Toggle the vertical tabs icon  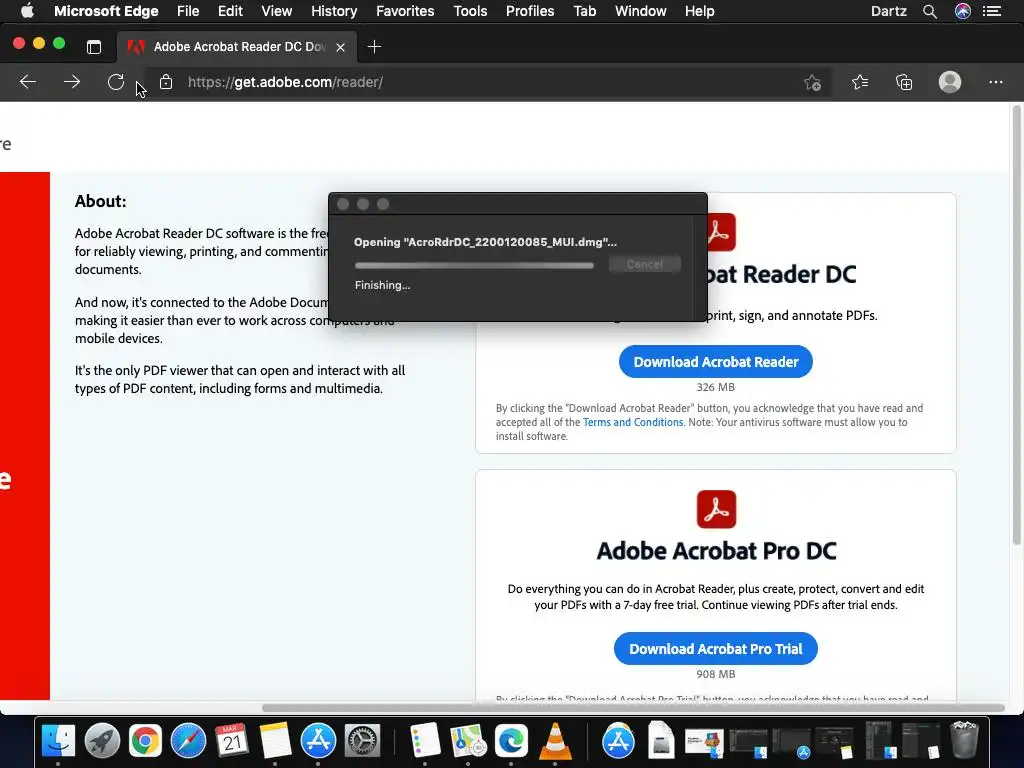tap(94, 47)
